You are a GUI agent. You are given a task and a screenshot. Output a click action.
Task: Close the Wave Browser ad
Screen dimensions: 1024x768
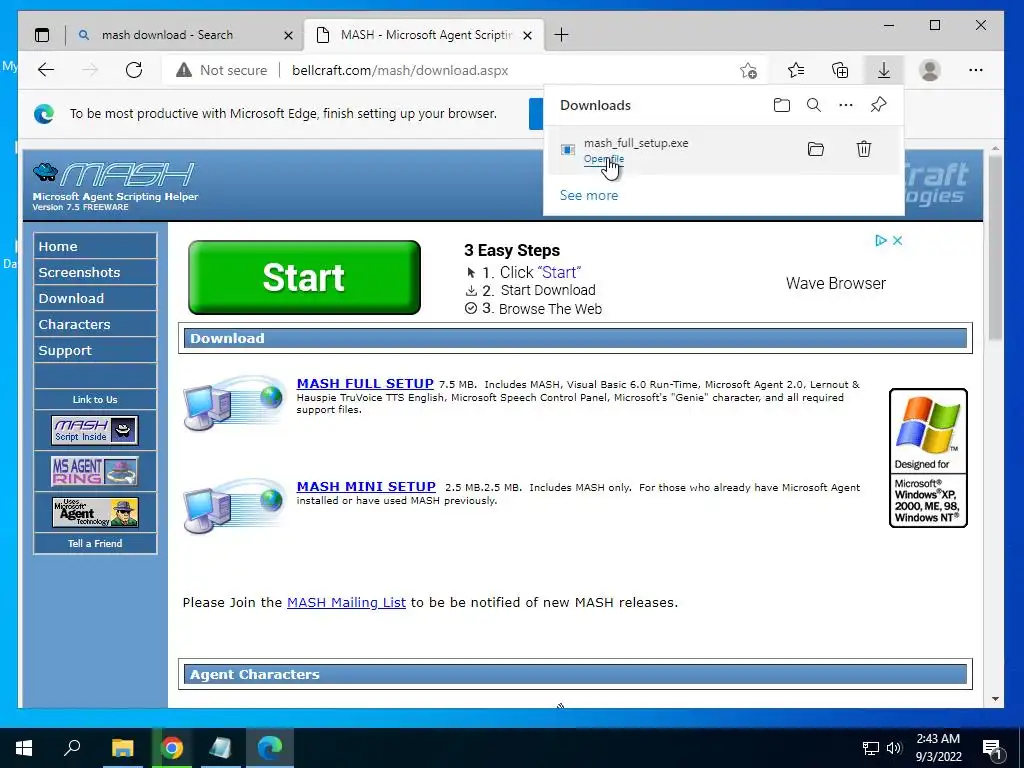[897, 240]
